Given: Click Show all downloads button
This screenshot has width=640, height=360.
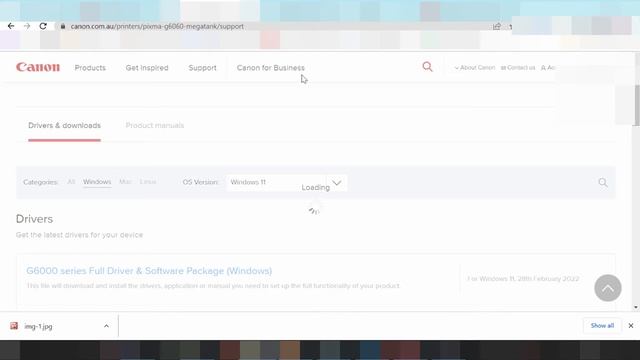Looking at the screenshot, I should [x=602, y=326].
